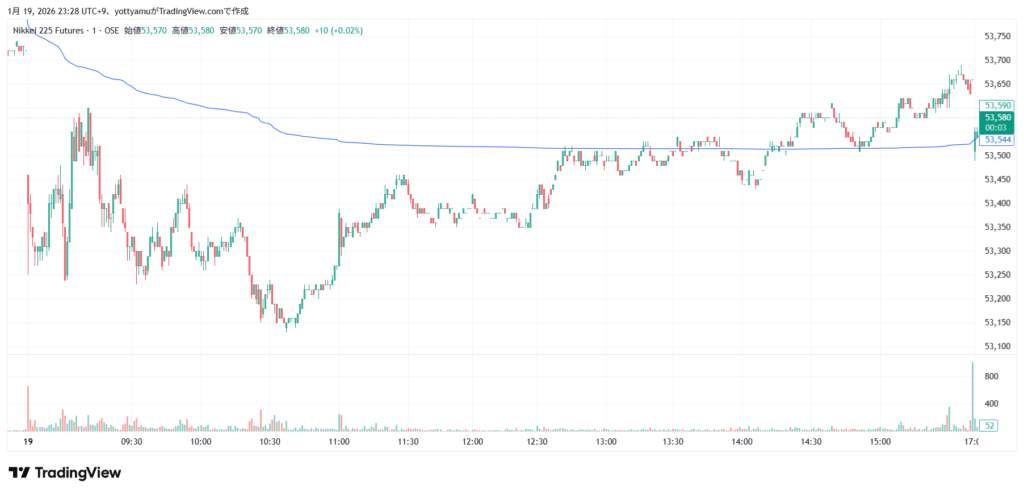The width and height of the screenshot is (1024, 494).
Task: Click the +10 (+0.02%) change value
Action: (338, 31)
